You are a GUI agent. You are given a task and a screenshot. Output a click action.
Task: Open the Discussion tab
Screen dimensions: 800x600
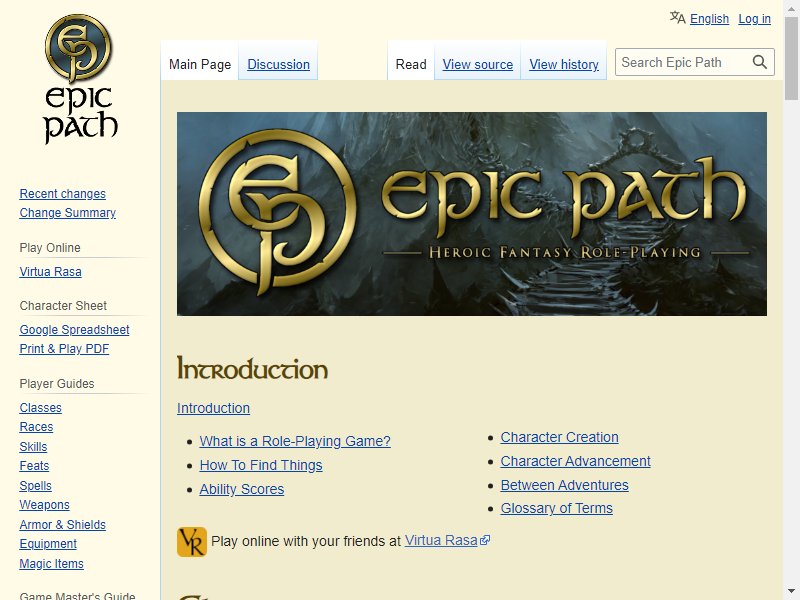[279, 65]
